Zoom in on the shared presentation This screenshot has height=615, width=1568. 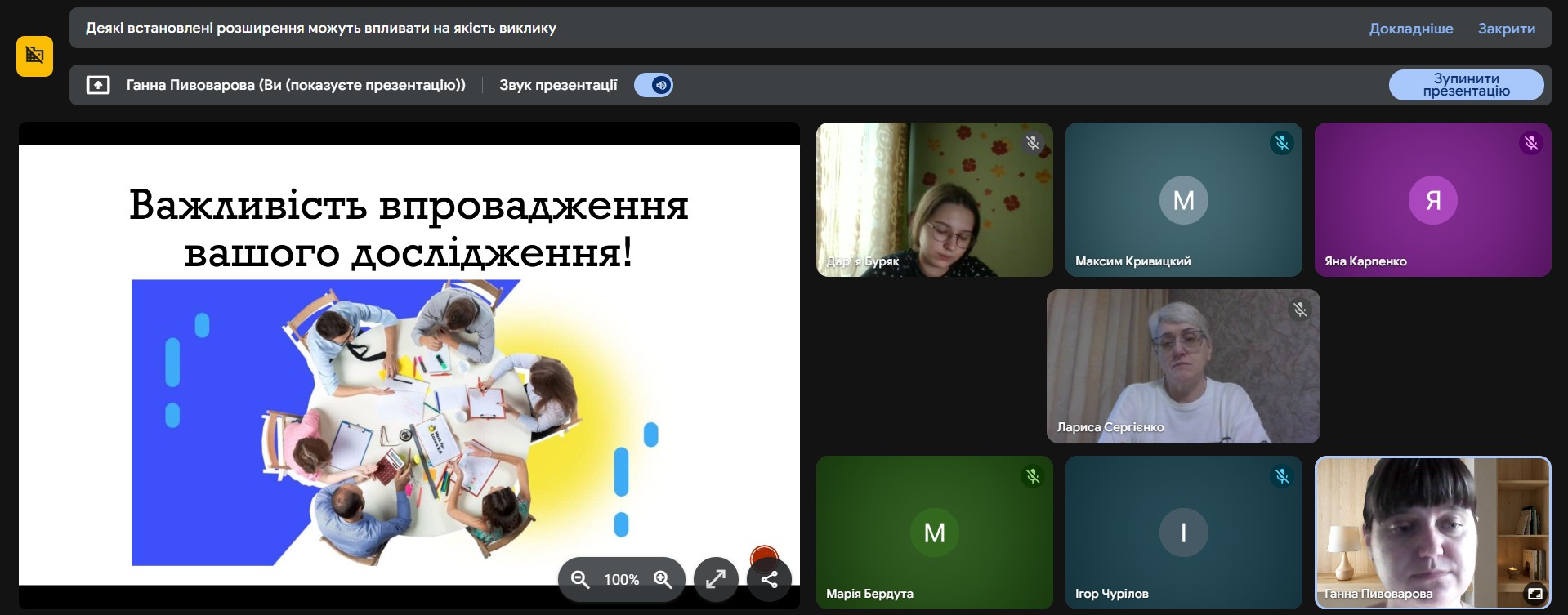(663, 579)
